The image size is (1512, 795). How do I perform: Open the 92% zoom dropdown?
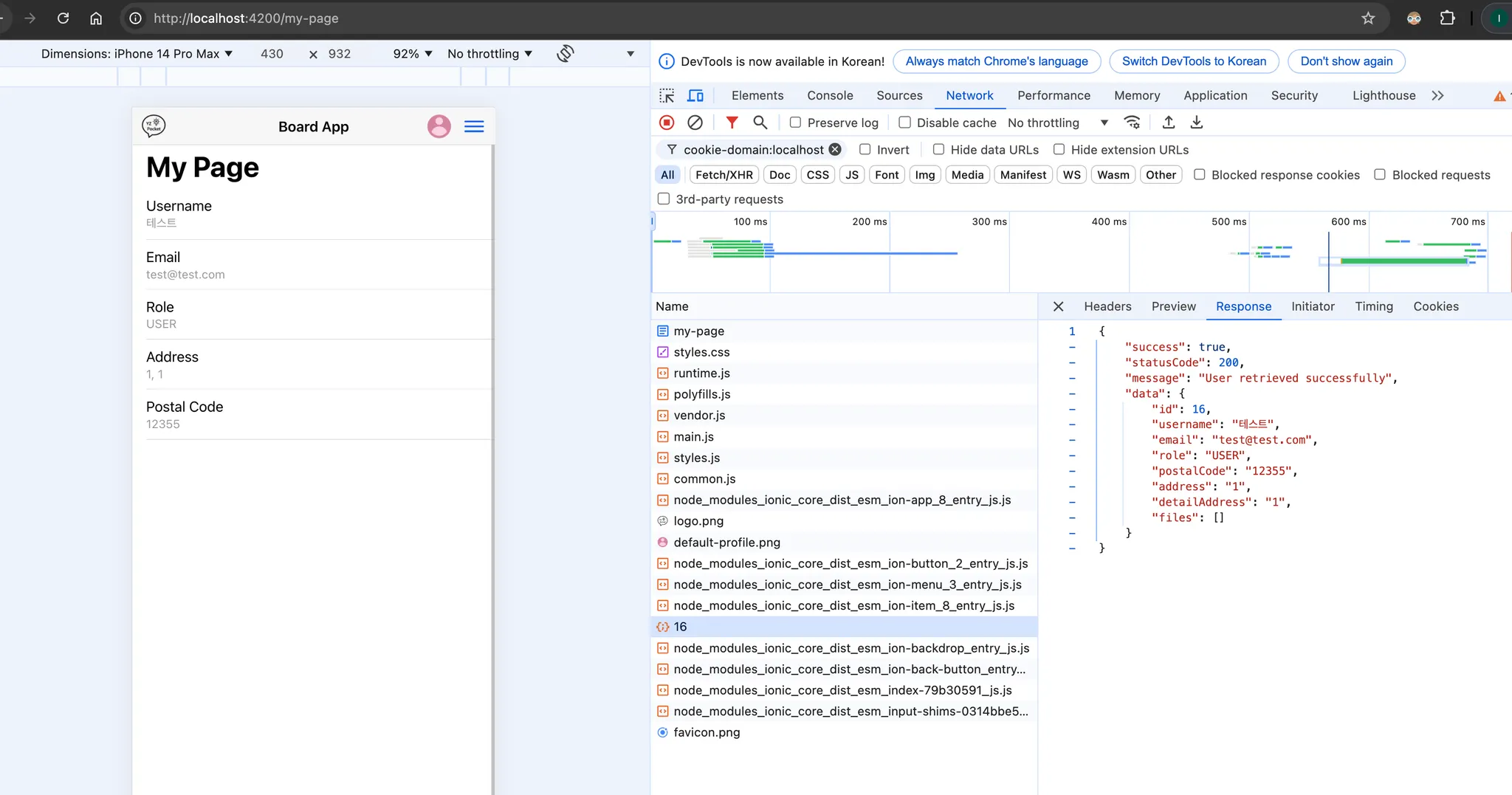413,54
